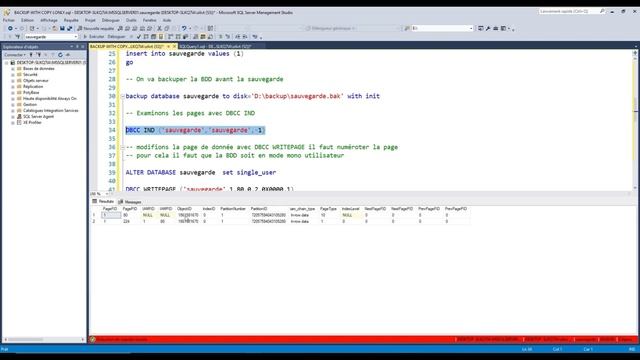640x360 pixels.
Task: Click the Object Explorer horizontal scrollbar
Action: click(x=43, y=339)
